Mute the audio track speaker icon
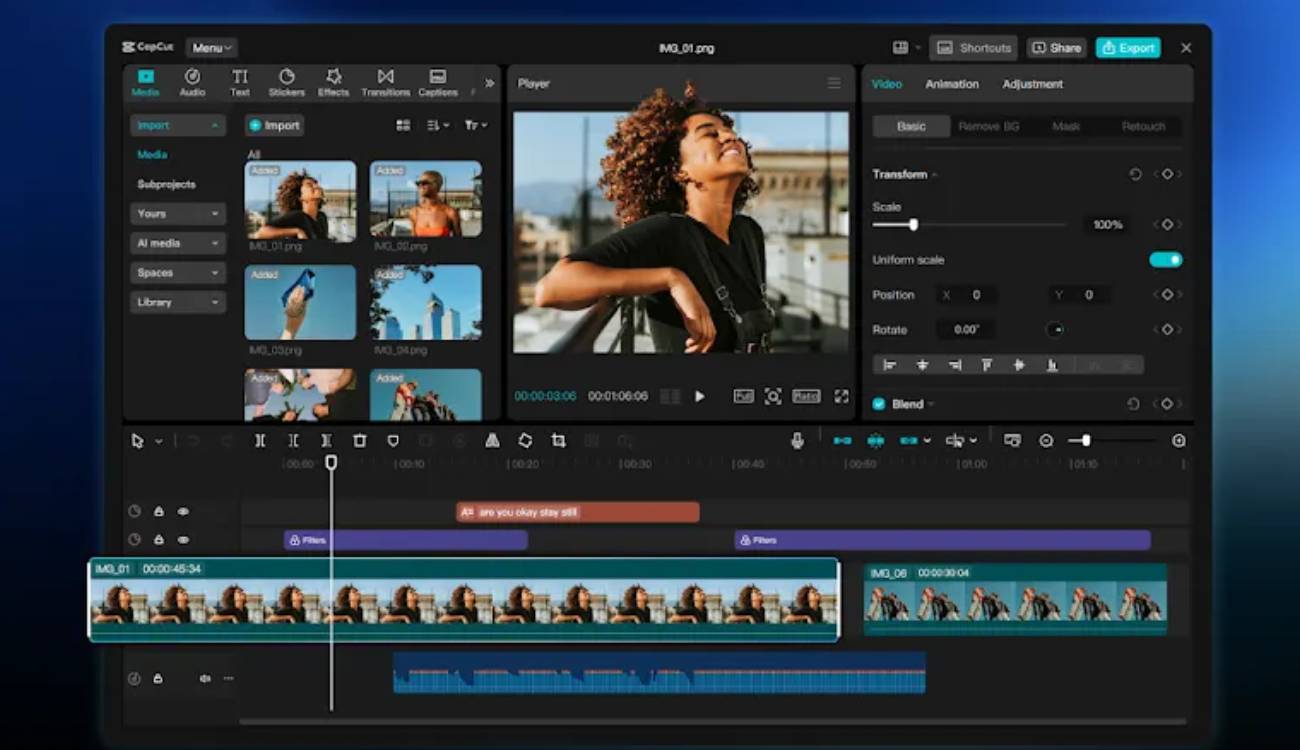Screen dimensions: 1300x750 click(x=205, y=678)
